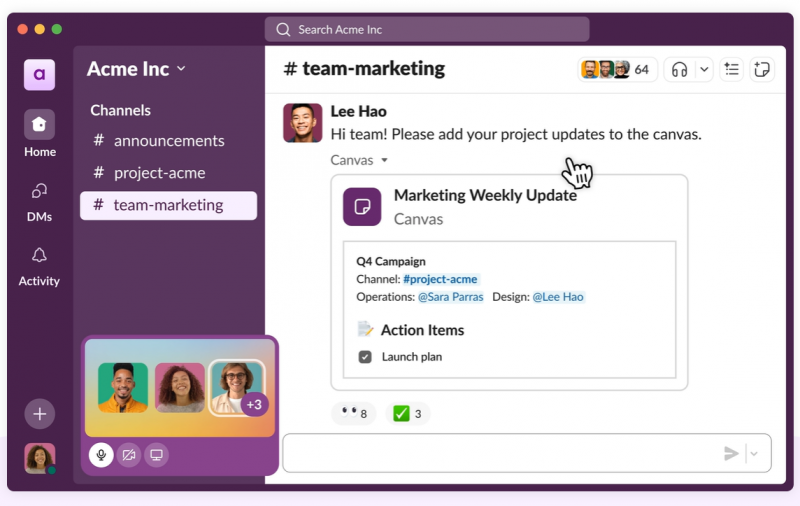The height and width of the screenshot is (506, 800).
Task: Select the team-marketing channel in sidebar
Action: [168, 205]
